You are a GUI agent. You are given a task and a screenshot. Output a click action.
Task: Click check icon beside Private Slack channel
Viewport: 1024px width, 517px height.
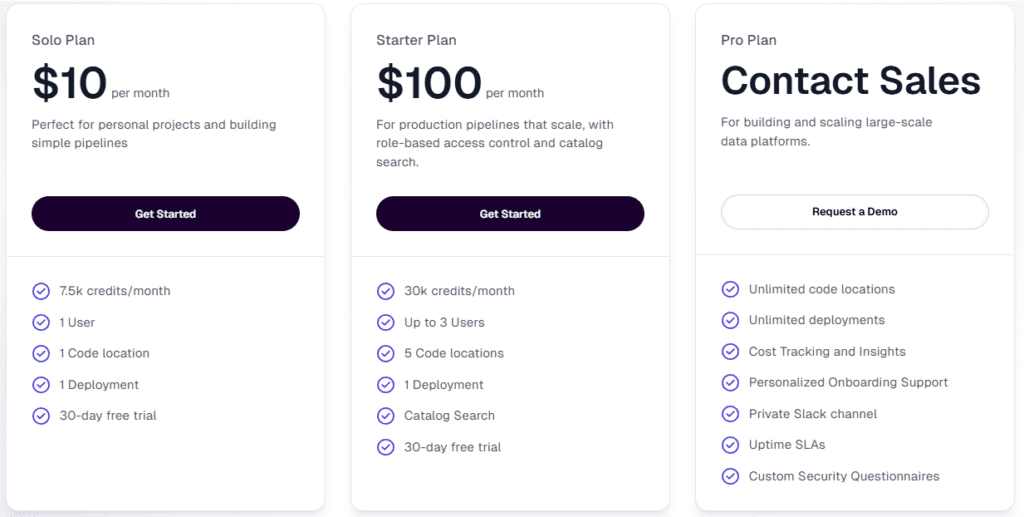pyautogui.click(x=730, y=413)
